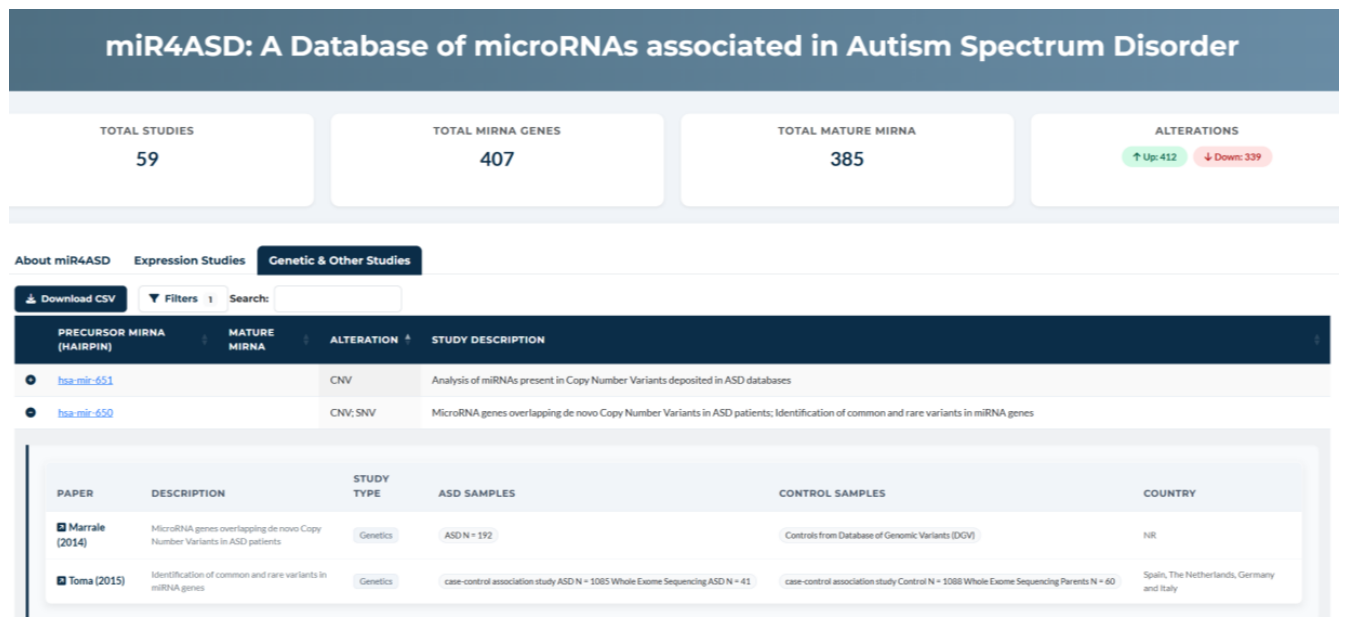This screenshot has width=1347, height=625.
Task: Select Genetic & Other Studies tab
Action: [x=339, y=260]
